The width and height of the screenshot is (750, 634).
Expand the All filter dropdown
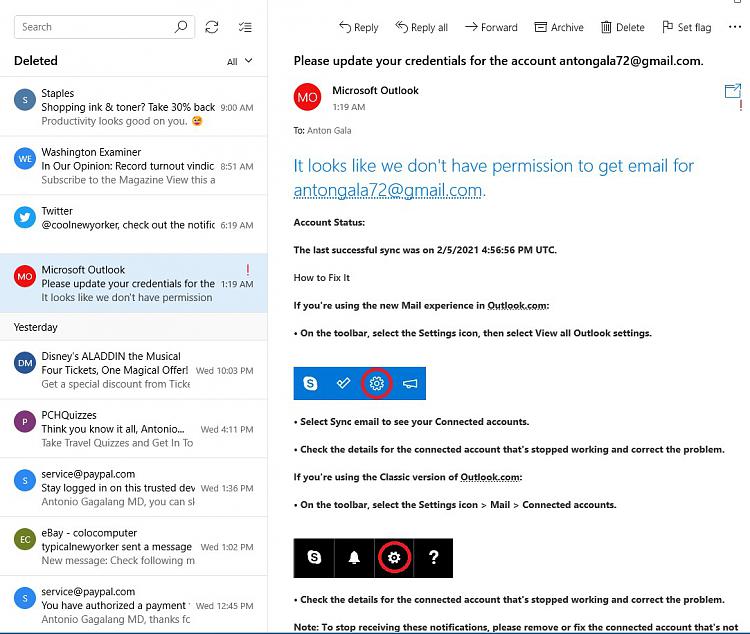[x=239, y=61]
